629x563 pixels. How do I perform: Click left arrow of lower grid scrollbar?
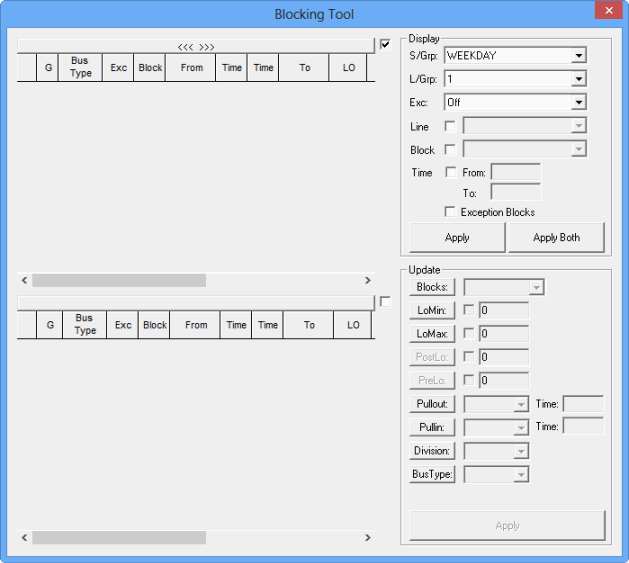click(x=24, y=537)
